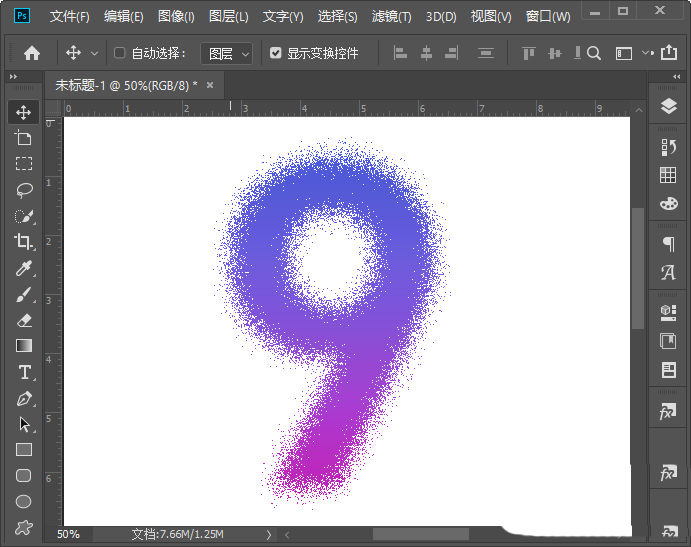Align right edges button

(452, 53)
